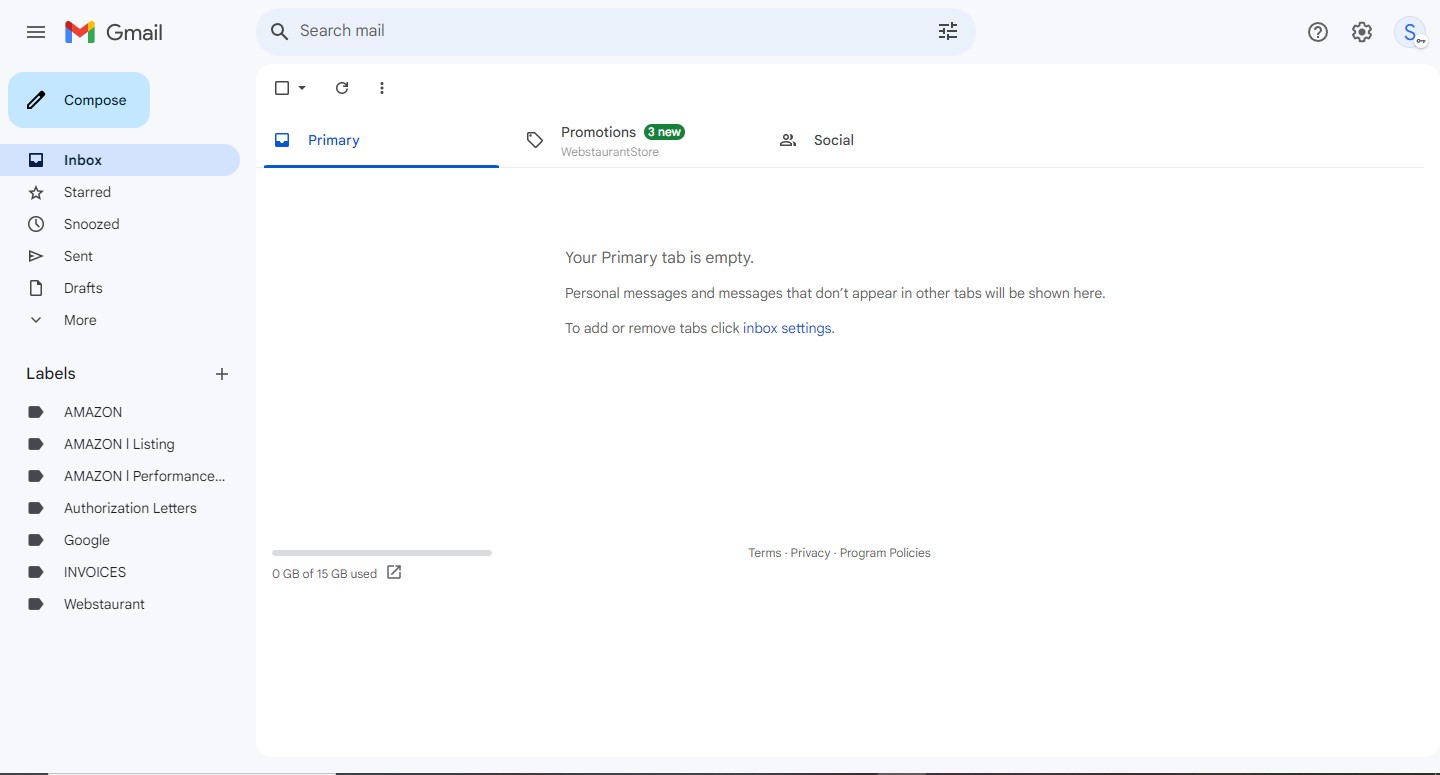Open the Authorization Letters label

pos(120,508)
